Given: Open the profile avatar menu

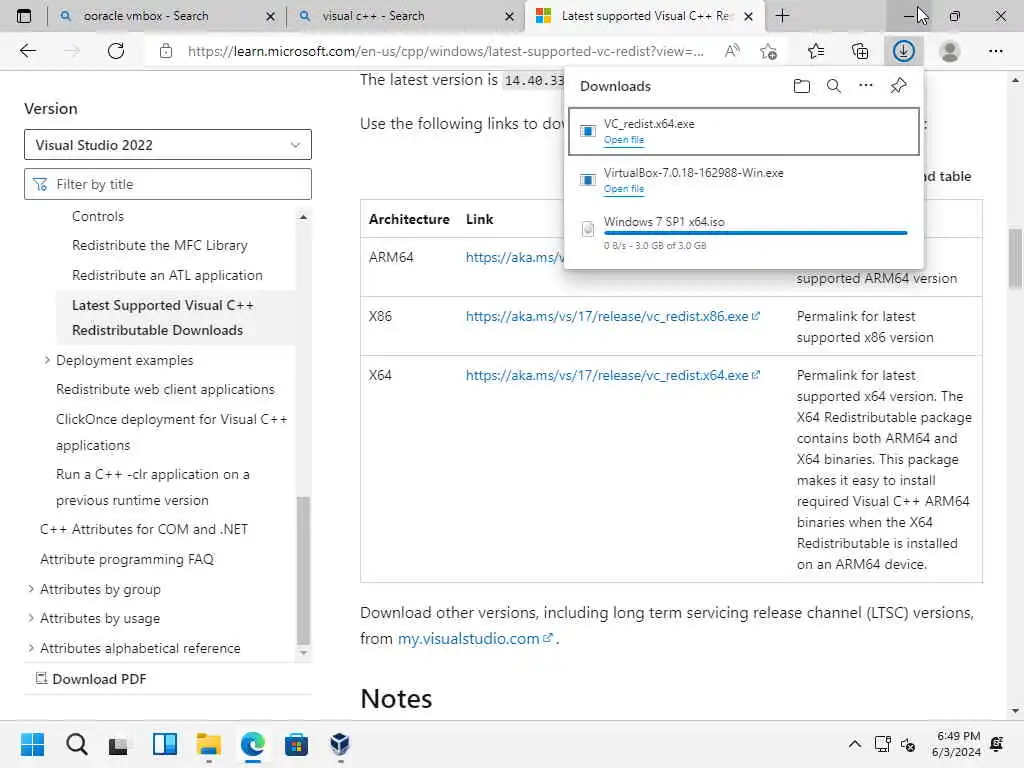Looking at the screenshot, I should click(x=950, y=51).
